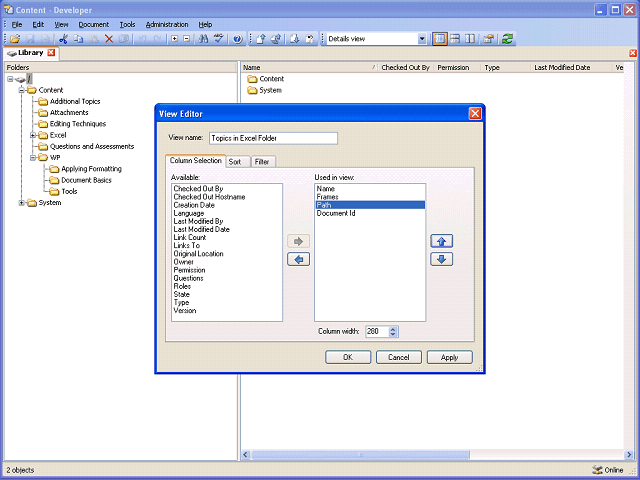
Task: Select the Additional Topics folder in tree
Action: (x=75, y=101)
